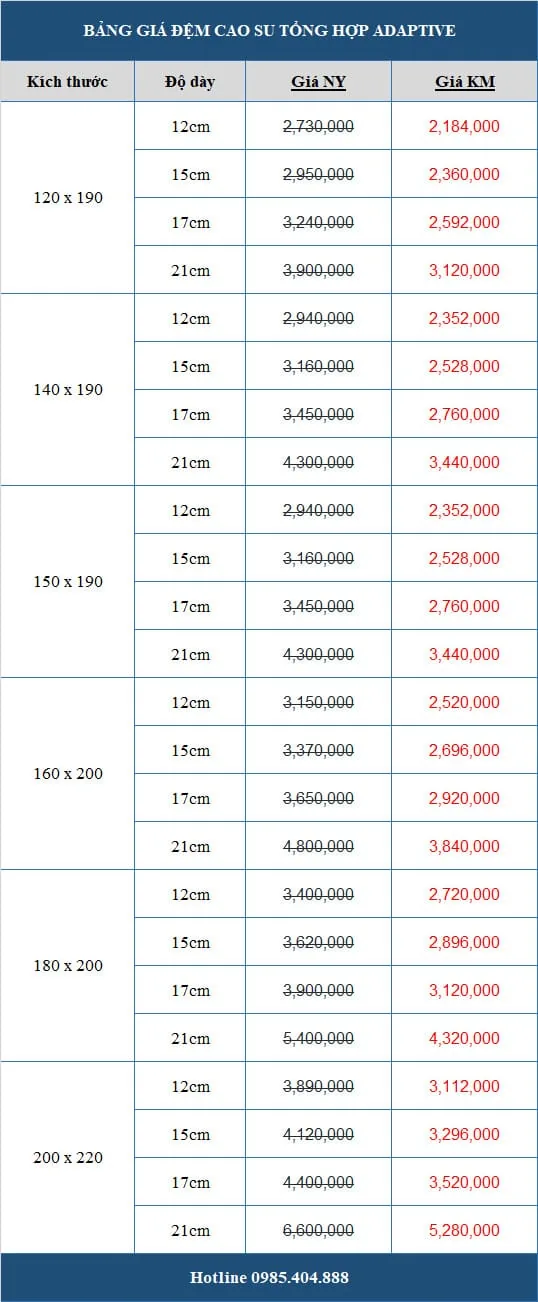Select the 140 x 190 size cell
Screen dimensions: 538x1302
coord(68,390)
